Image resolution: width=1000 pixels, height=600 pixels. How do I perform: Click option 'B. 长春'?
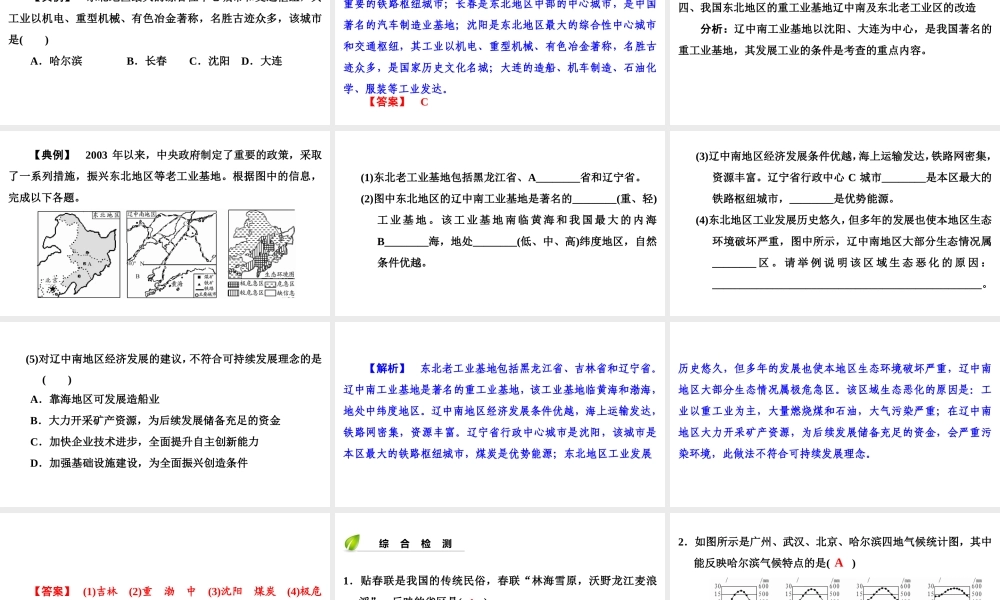tap(147, 61)
